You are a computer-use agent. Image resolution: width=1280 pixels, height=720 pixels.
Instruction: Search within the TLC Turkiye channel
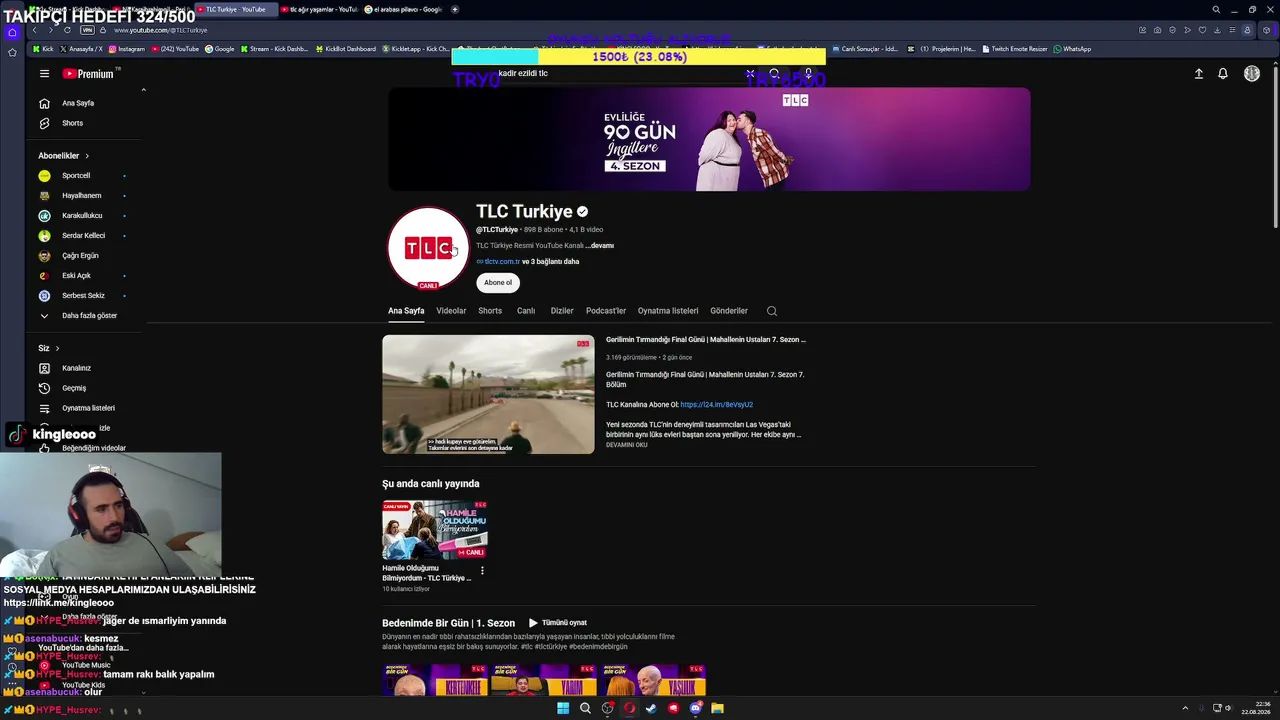pyautogui.click(x=772, y=311)
